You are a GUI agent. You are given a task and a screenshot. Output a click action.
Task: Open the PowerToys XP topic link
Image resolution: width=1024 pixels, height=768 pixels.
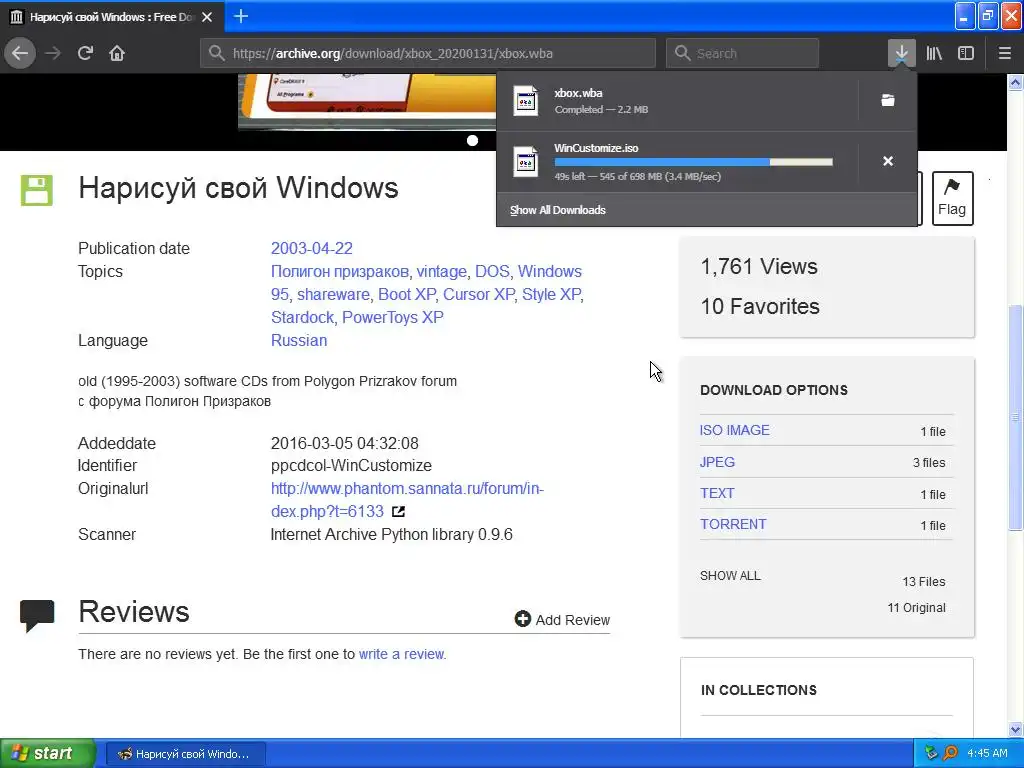[392, 317]
